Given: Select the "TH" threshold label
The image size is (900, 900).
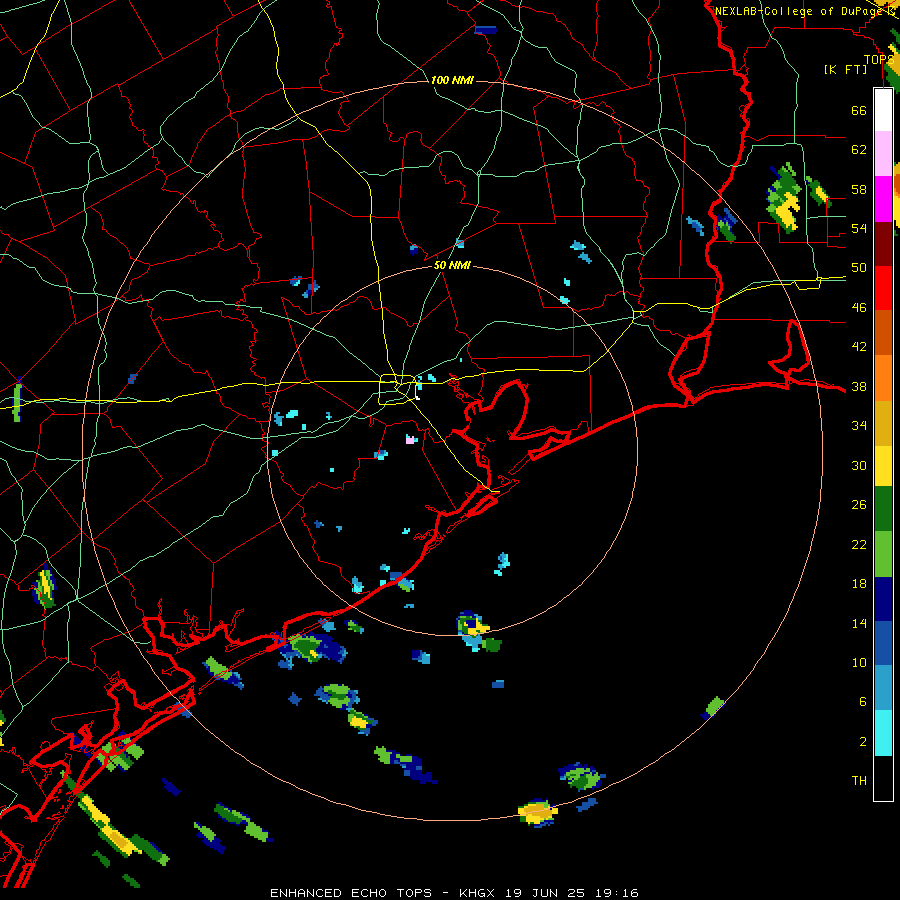Looking at the screenshot, I should tap(859, 781).
